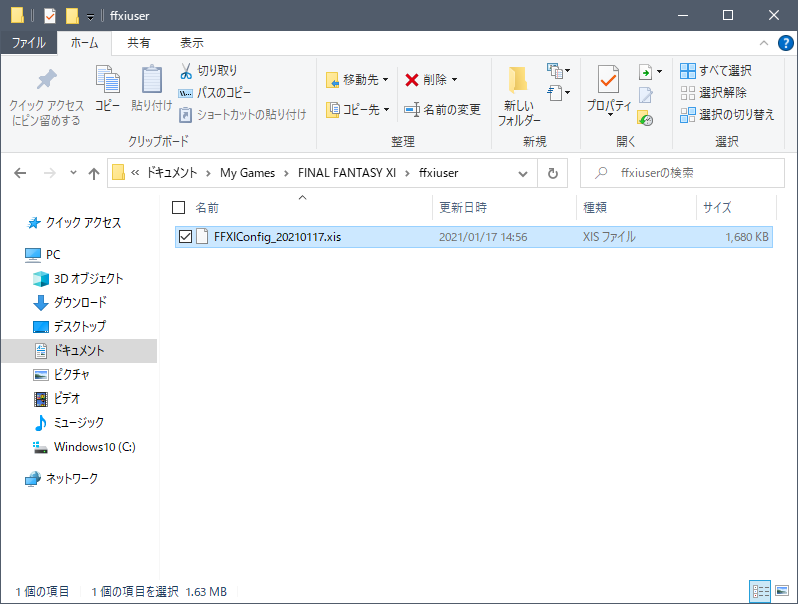
Task: Switch to 共有 tab
Action: 138,43
